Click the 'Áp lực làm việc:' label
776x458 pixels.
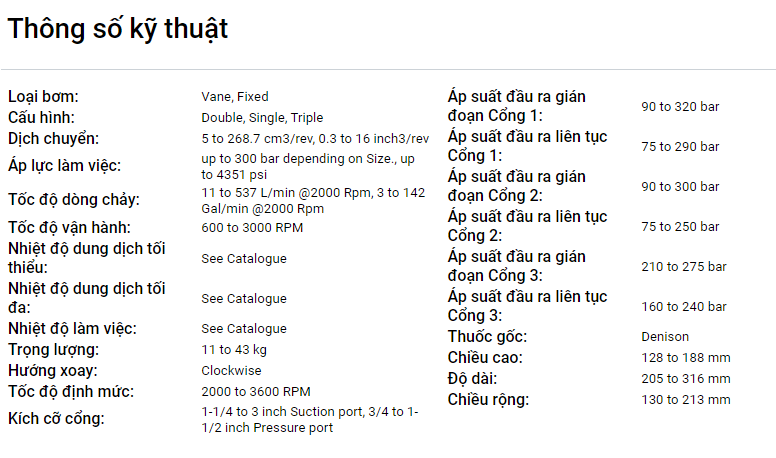pyautogui.click(x=66, y=166)
